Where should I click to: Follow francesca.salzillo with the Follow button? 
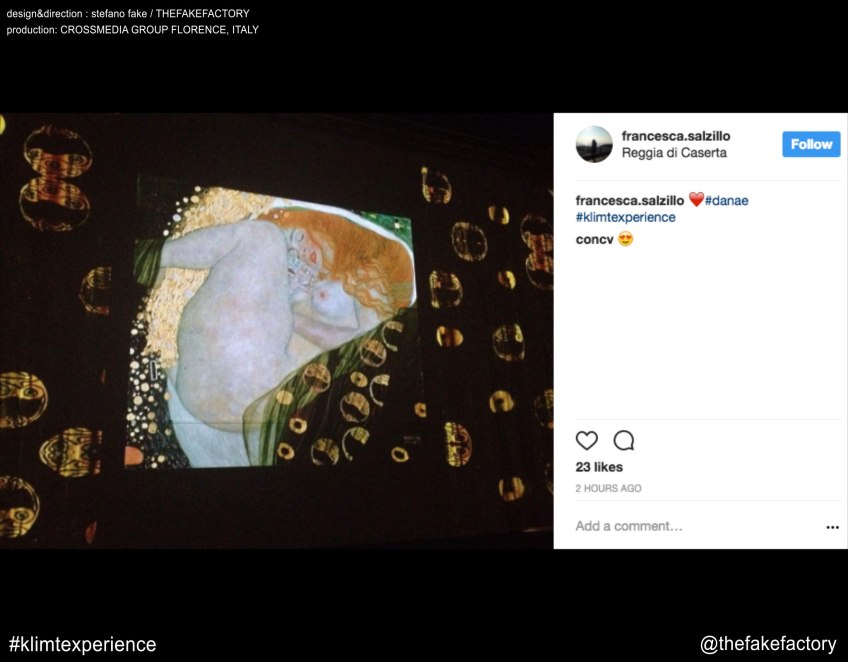coord(811,144)
